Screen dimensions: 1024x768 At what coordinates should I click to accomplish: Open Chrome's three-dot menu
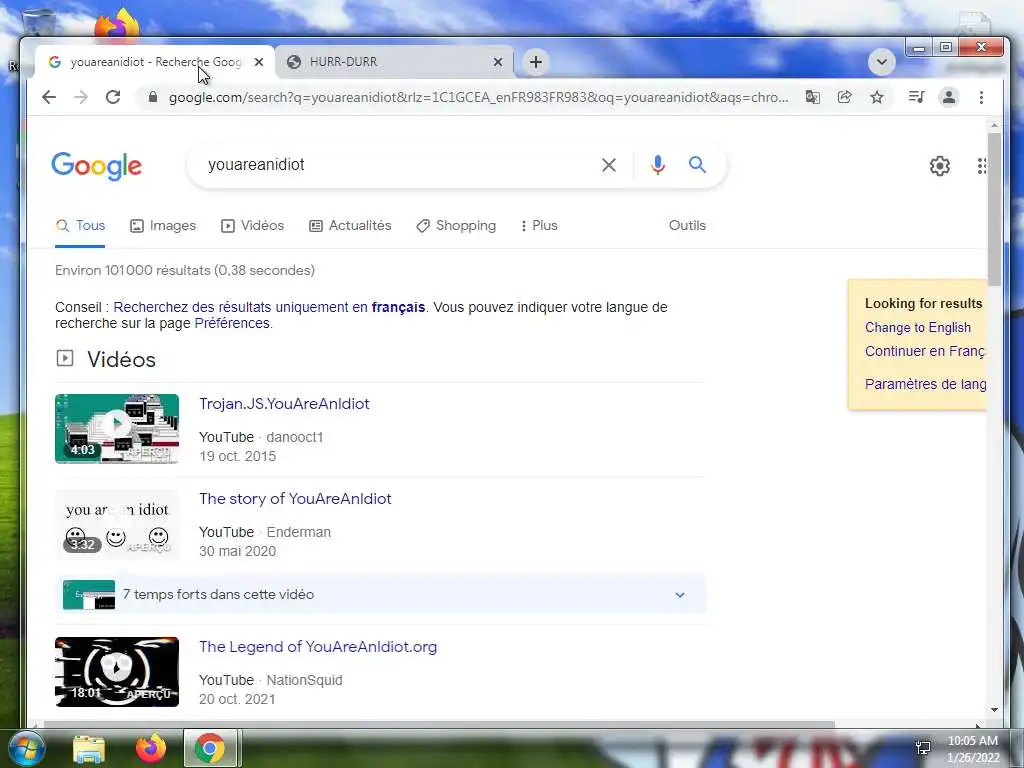click(x=981, y=97)
